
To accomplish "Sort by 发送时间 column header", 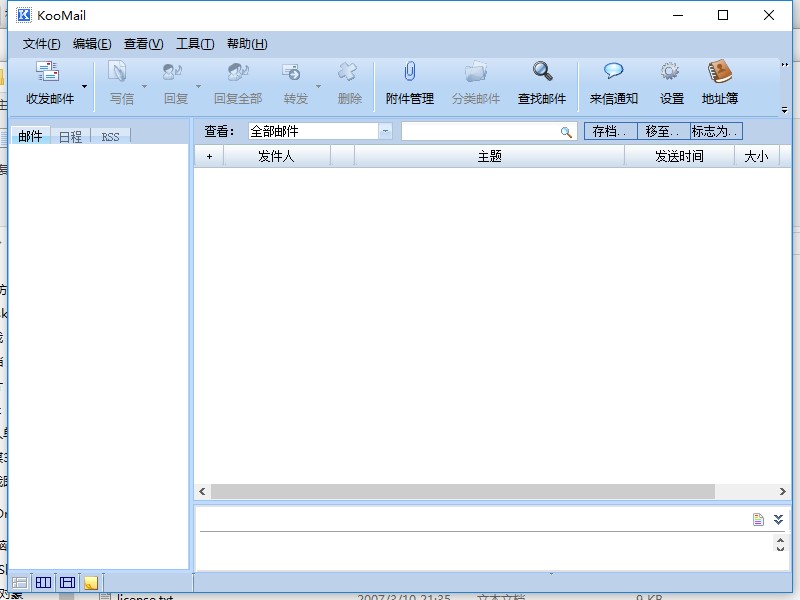I will click(679, 156).
